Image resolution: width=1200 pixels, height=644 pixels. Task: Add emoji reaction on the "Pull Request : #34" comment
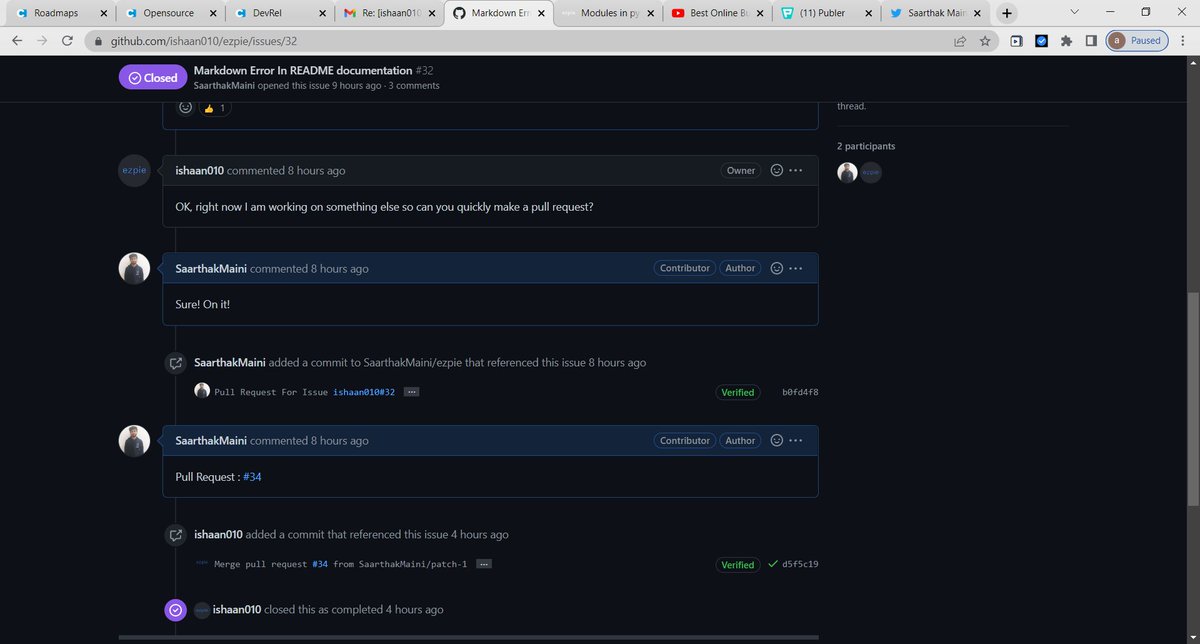(x=776, y=440)
